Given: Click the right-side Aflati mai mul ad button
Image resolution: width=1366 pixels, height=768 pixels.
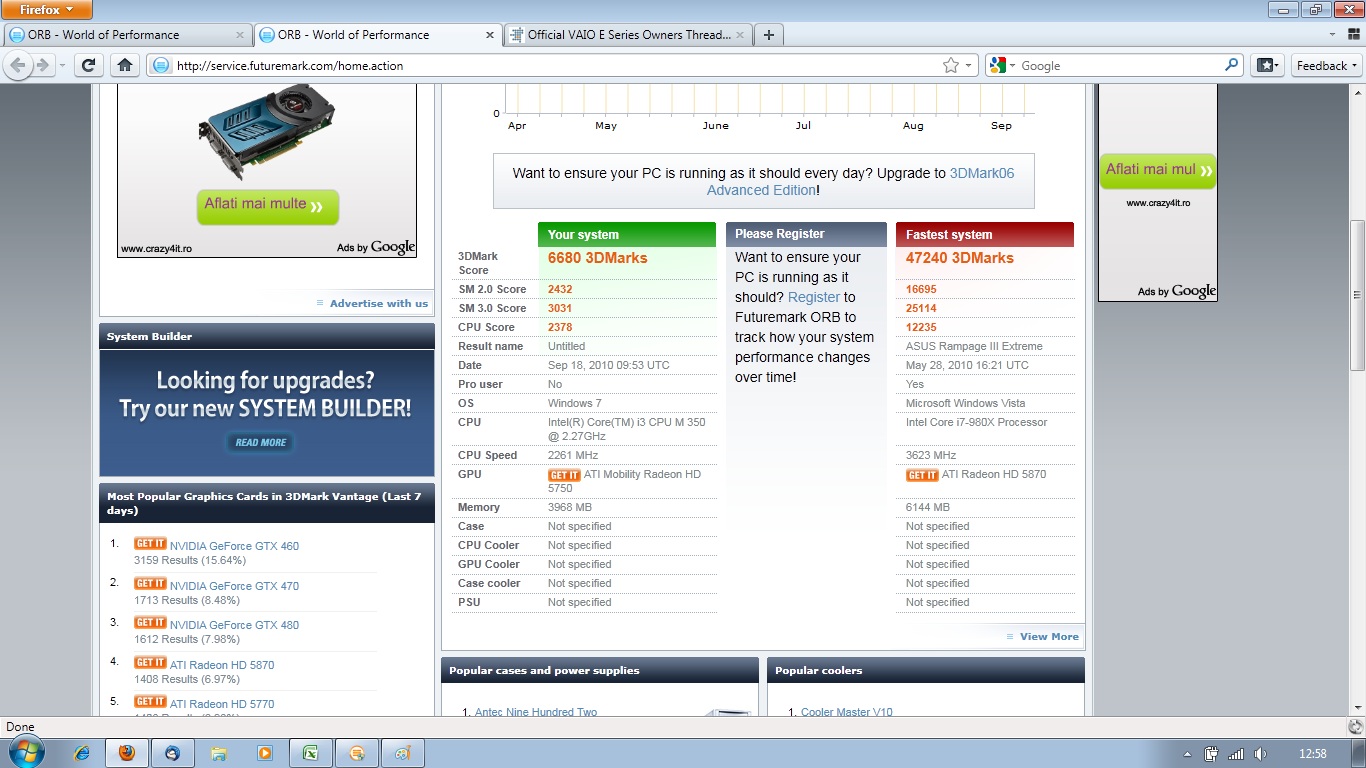Looking at the screenshot, I should pyautogui.click(x=1158, y=170).
